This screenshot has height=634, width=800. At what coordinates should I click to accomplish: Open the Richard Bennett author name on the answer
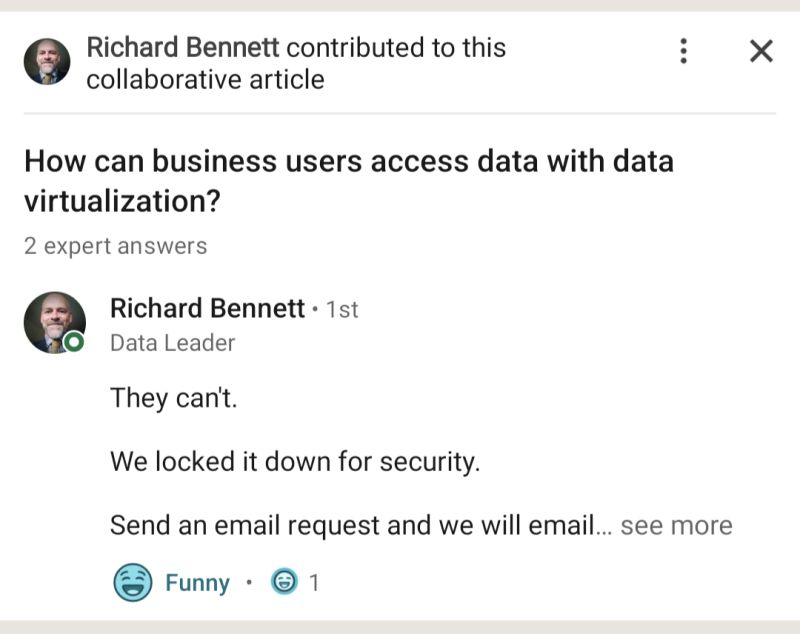coord(207,308)
